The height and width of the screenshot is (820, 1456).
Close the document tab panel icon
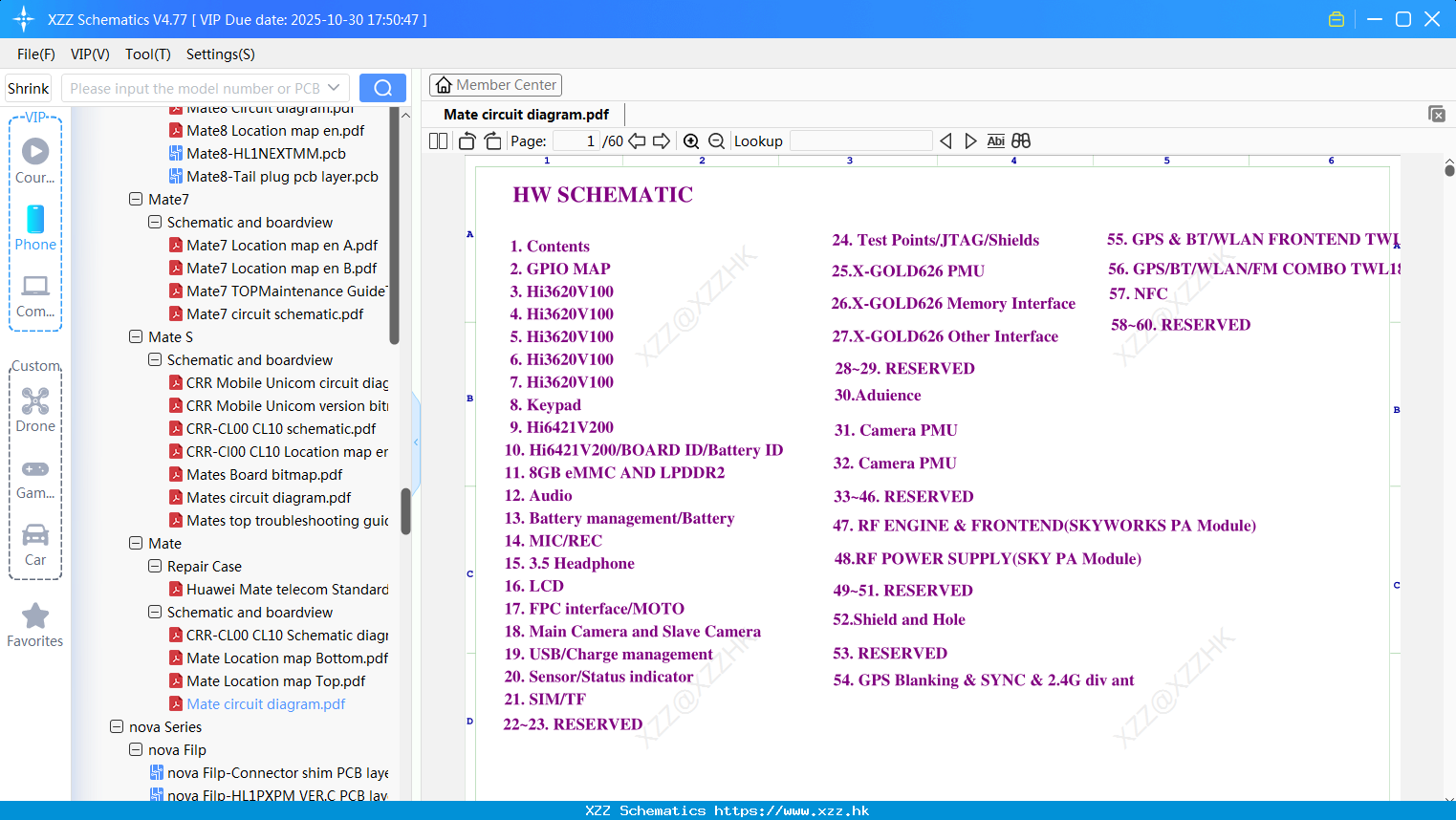1436,114
